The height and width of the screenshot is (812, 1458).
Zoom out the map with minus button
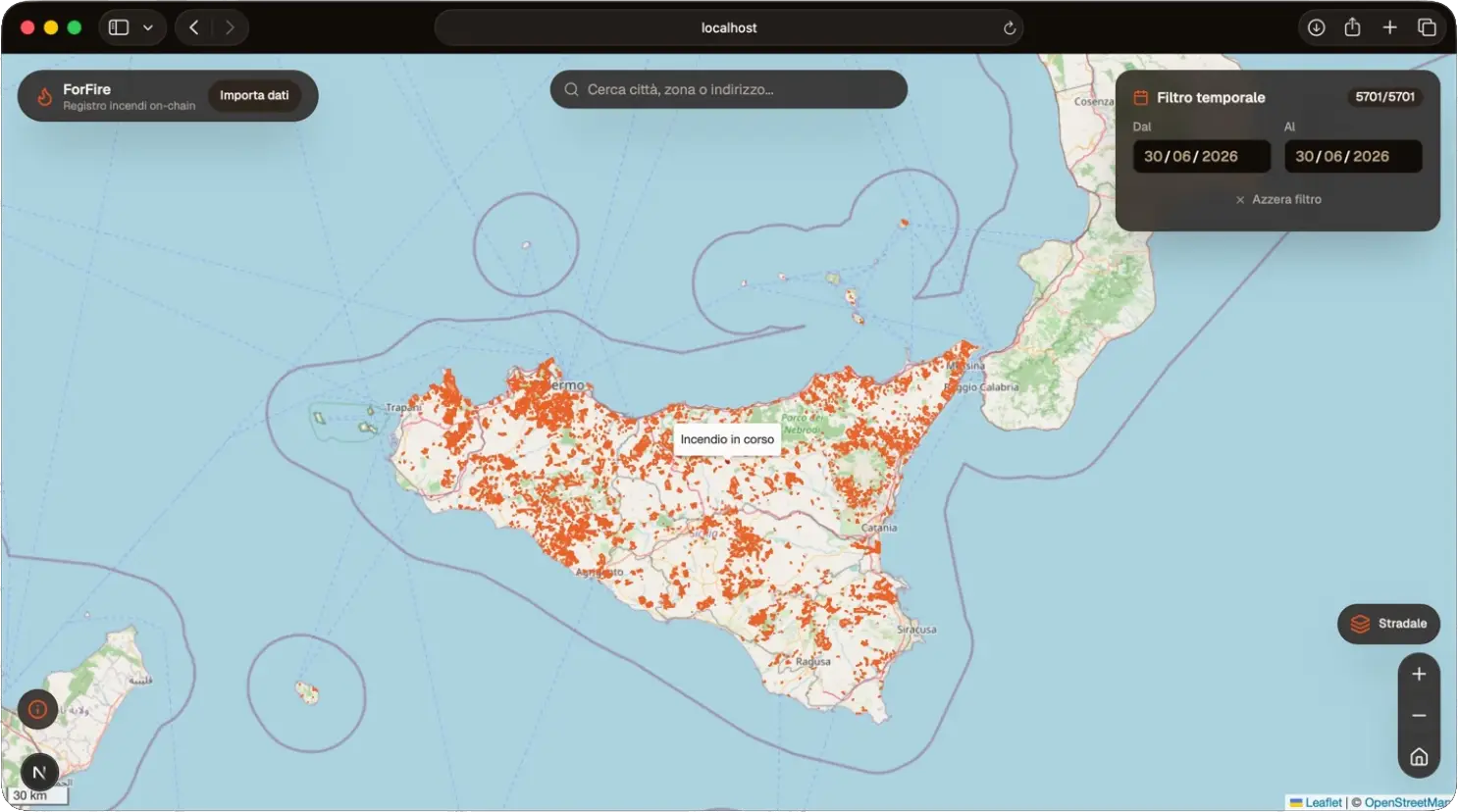(x=1419, y=716)
